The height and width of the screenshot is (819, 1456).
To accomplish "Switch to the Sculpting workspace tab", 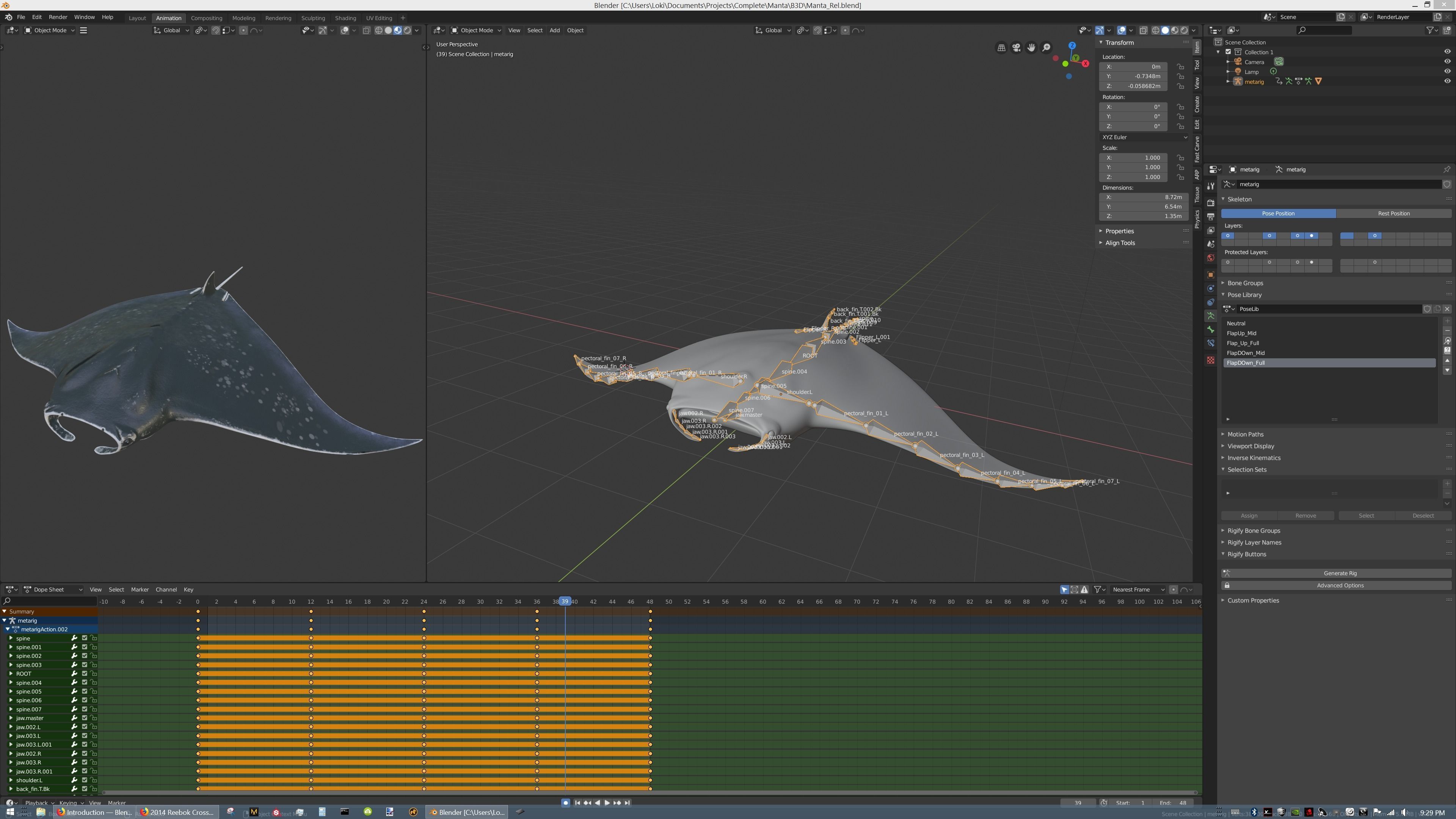I will pyautogui.click(x=313, y=18).
